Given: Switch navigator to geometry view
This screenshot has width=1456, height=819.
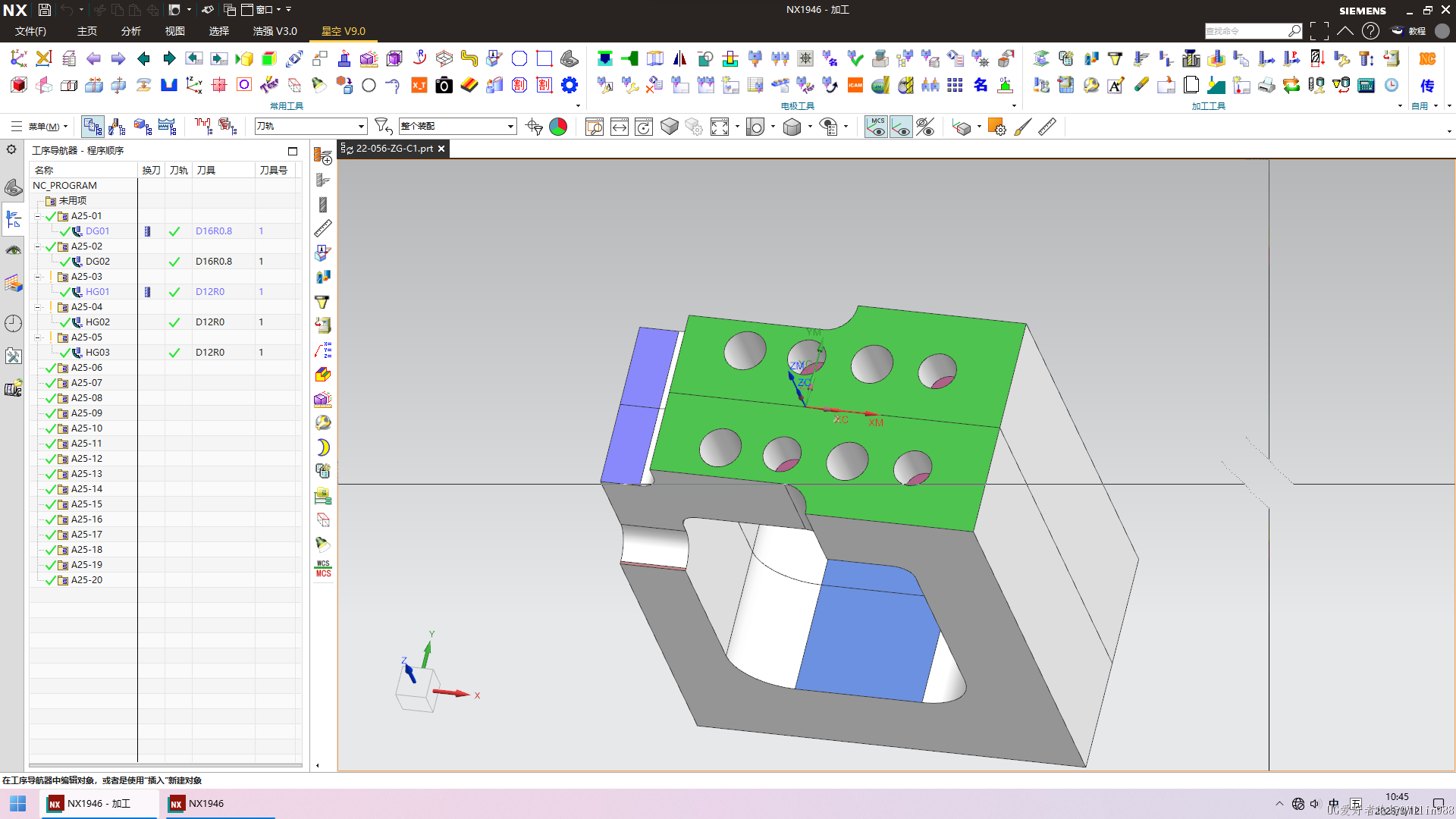Looking at the screenshot, I should (143, 127).
